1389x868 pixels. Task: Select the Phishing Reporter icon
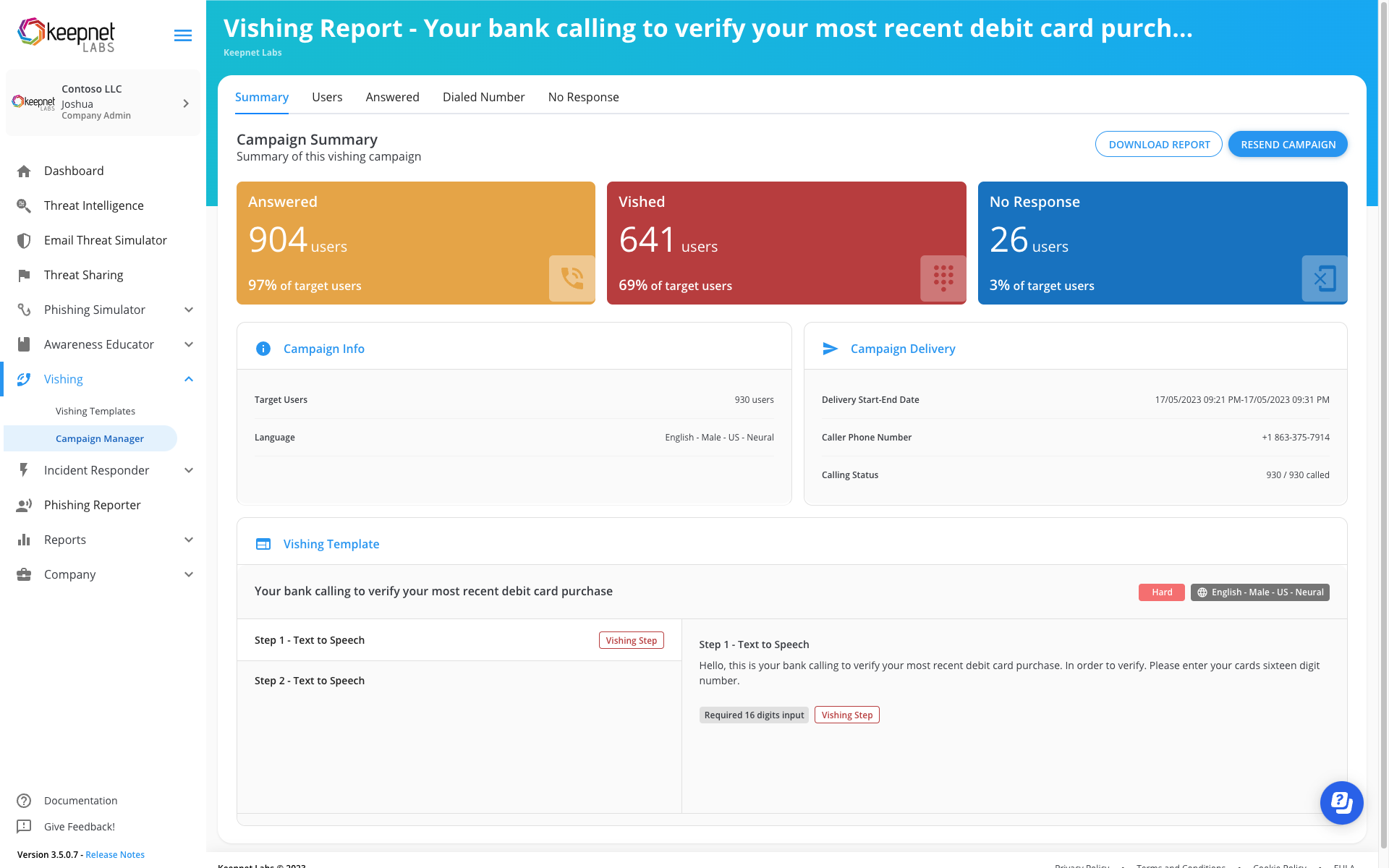(x=24, y=505)
